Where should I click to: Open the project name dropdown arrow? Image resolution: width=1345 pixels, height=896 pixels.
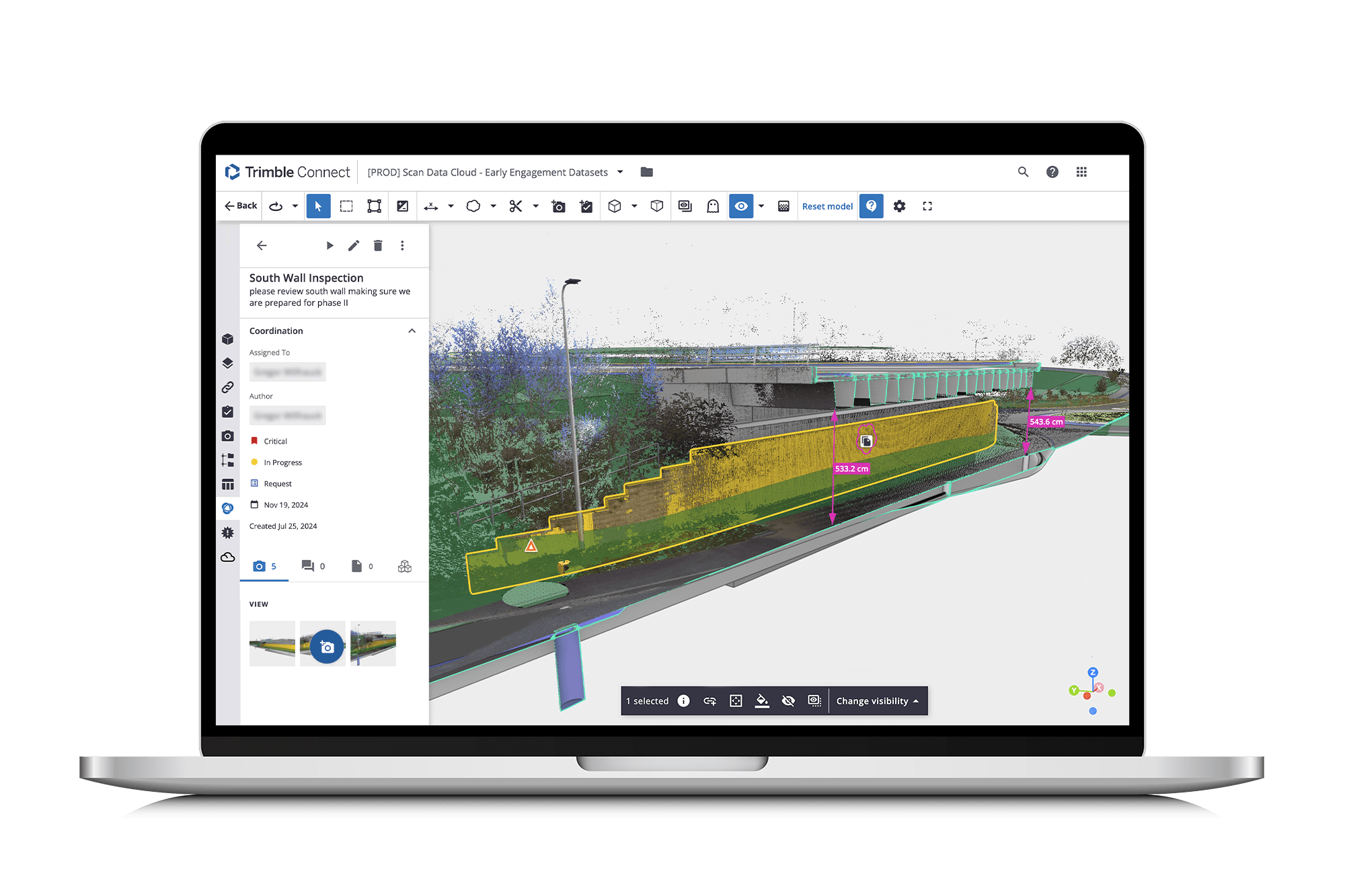619,172
